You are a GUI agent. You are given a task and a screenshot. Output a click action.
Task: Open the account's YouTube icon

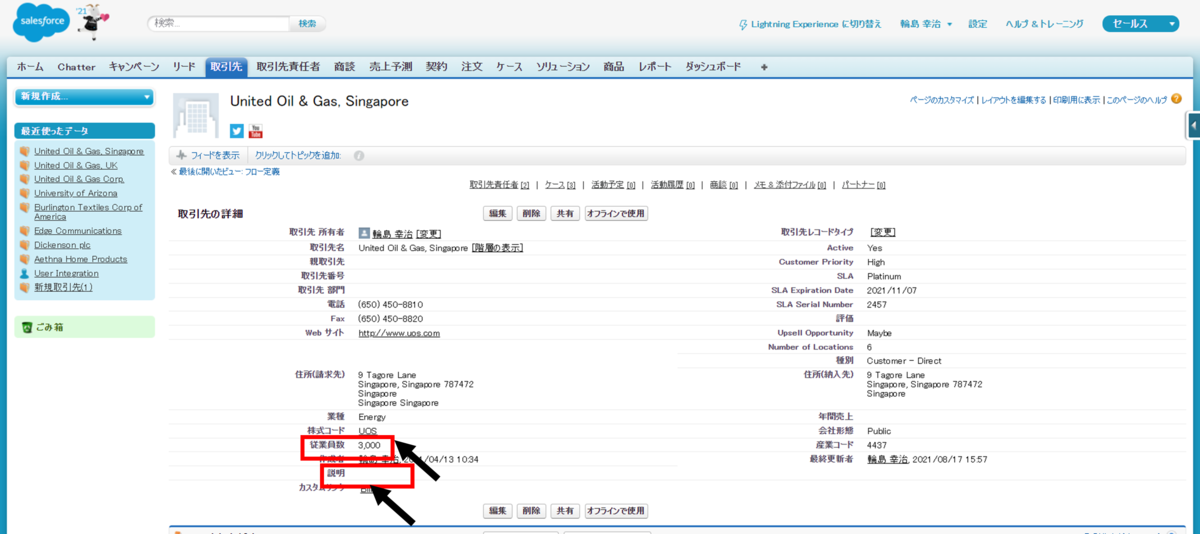pyautogui.click(x=255, y=131)
